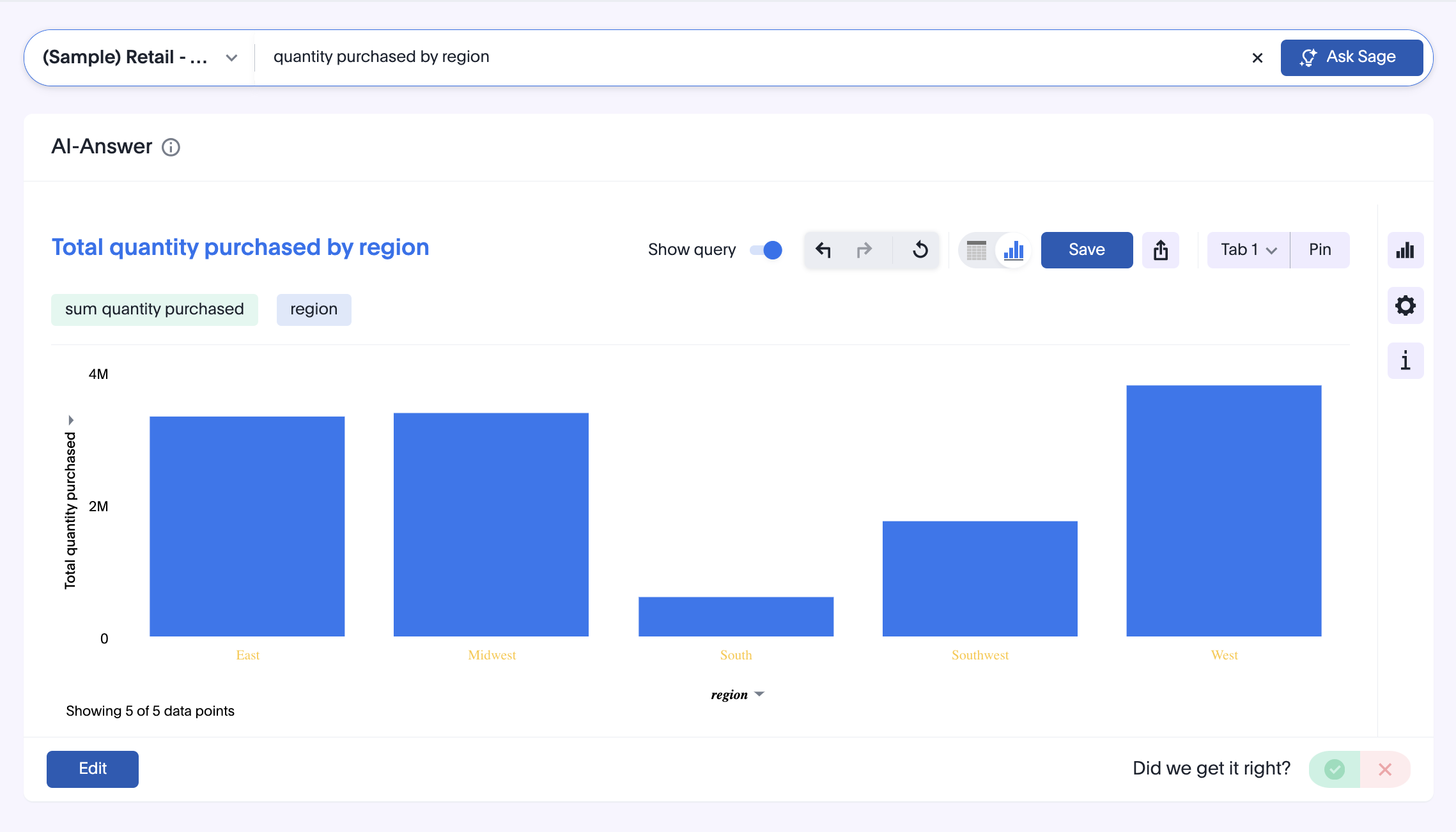This screenshot has height=832, width=1456.
Task: Open the region x-axis dropdown arrow
Action: click(x=759, y=694)
